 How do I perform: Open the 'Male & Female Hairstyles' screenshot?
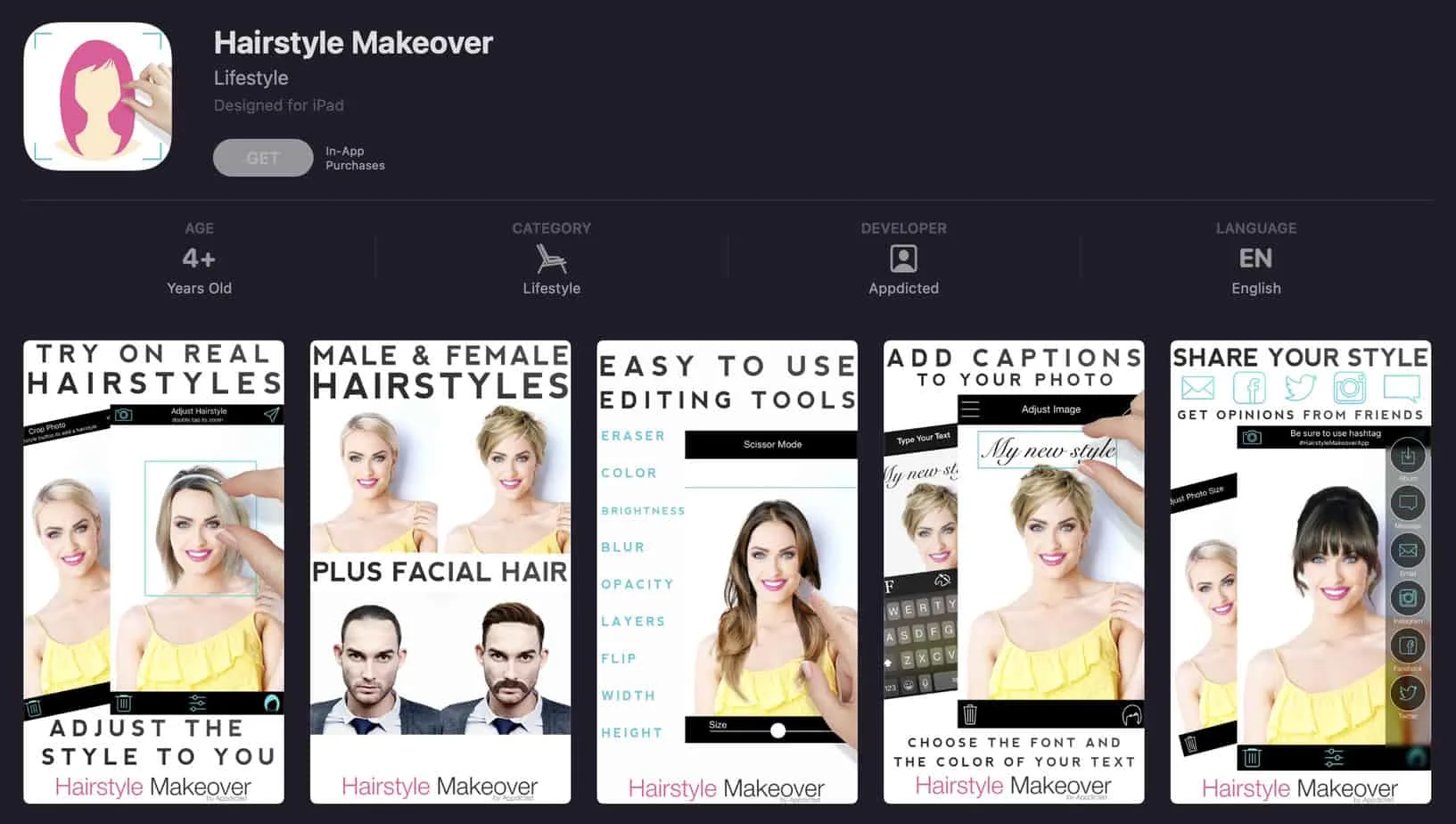coord(440,572)
